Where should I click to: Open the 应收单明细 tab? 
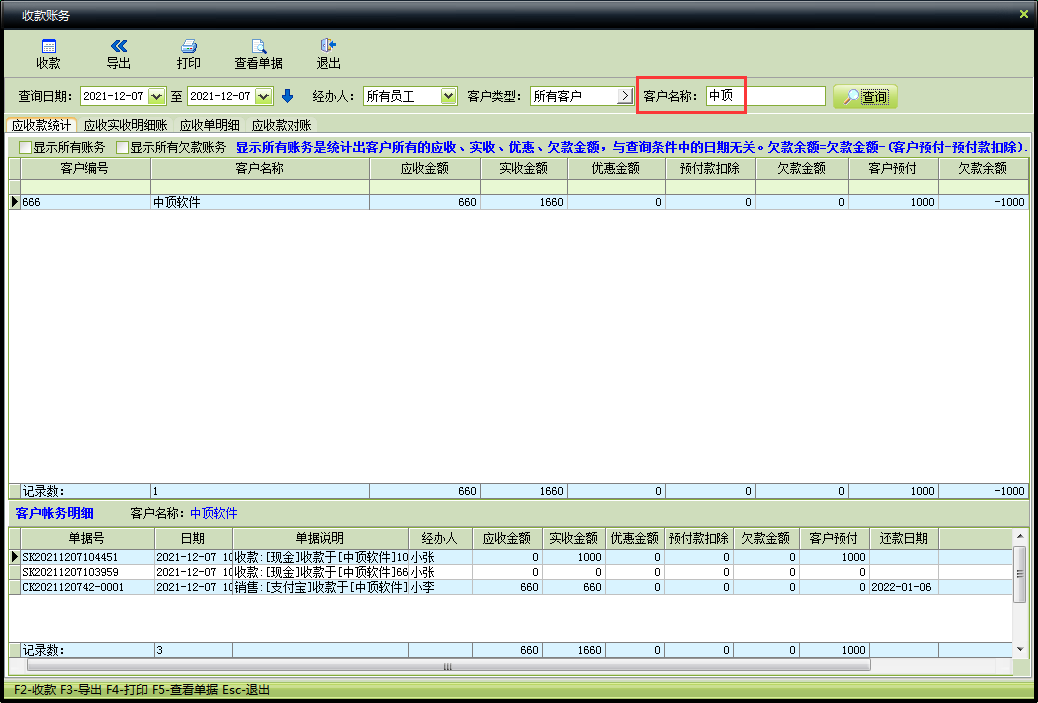[x=209, y=125]
